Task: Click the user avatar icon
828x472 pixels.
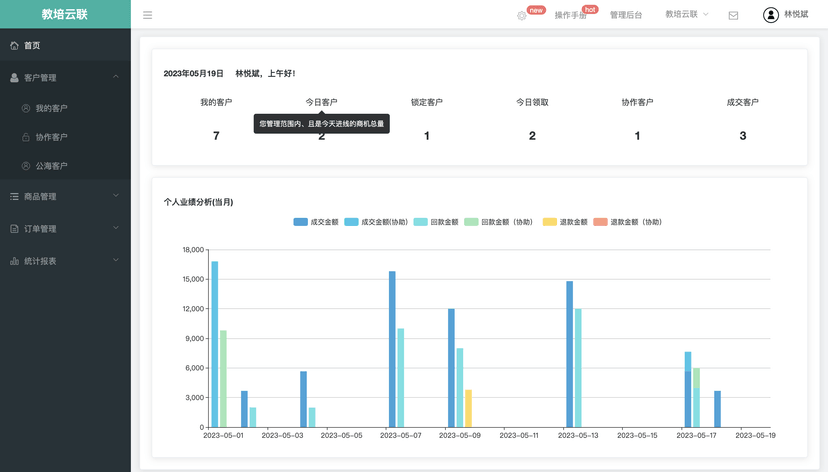Action: point(770,15)
